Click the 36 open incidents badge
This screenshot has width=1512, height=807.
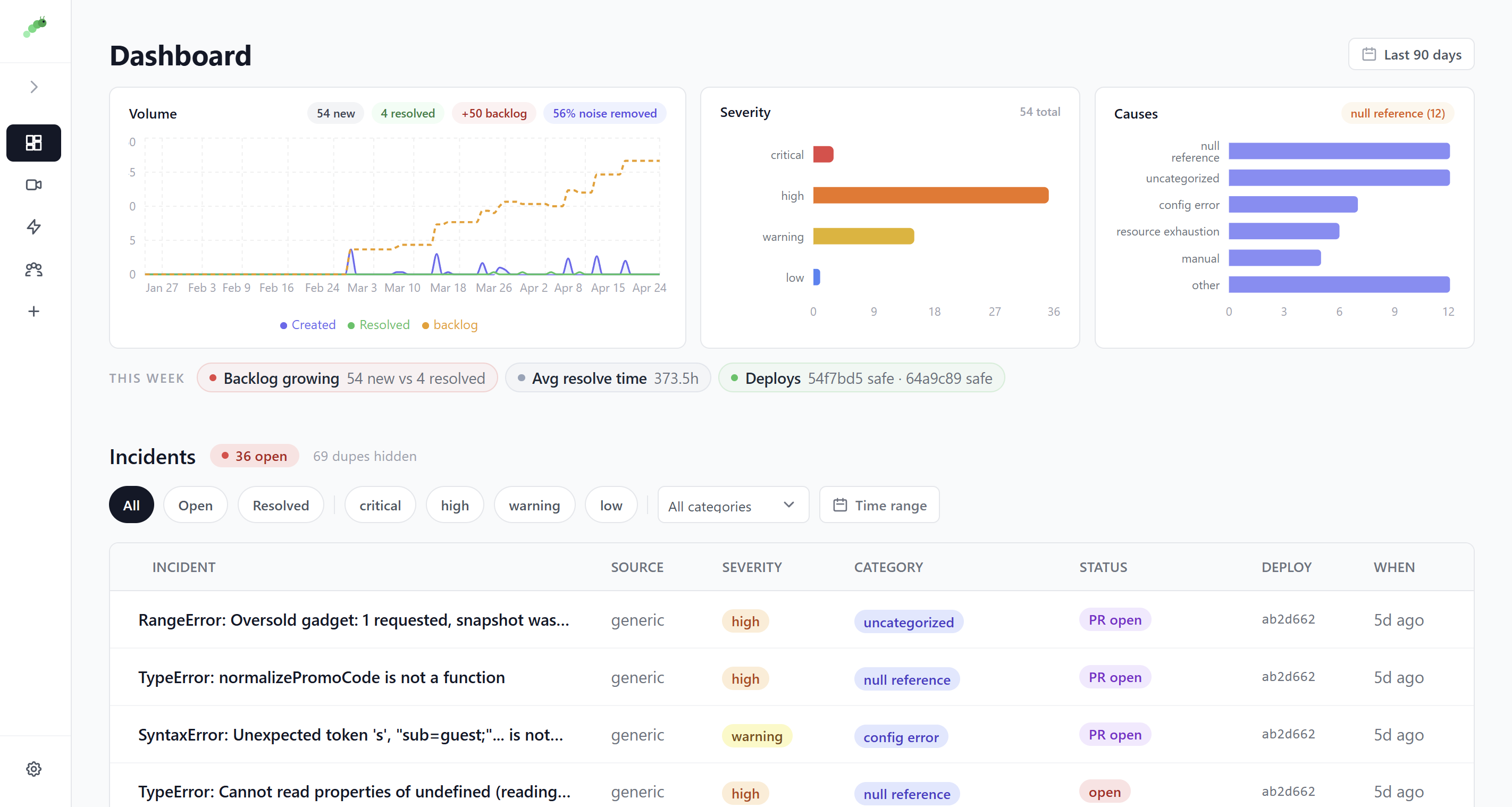pyautogui.click(x=254, y=456)
